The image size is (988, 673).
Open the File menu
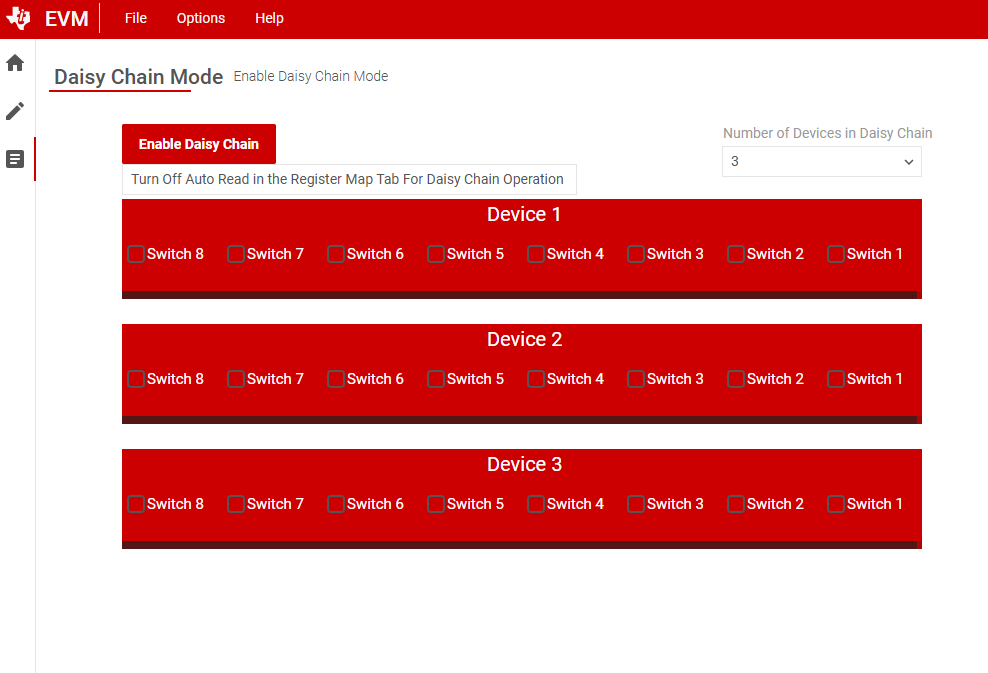[x=136, y=19]
